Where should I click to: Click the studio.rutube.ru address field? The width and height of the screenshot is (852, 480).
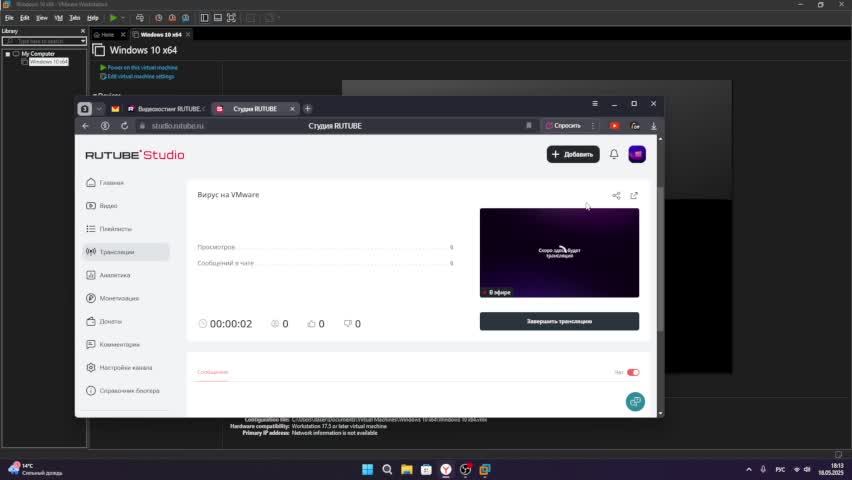click(178, 126)
